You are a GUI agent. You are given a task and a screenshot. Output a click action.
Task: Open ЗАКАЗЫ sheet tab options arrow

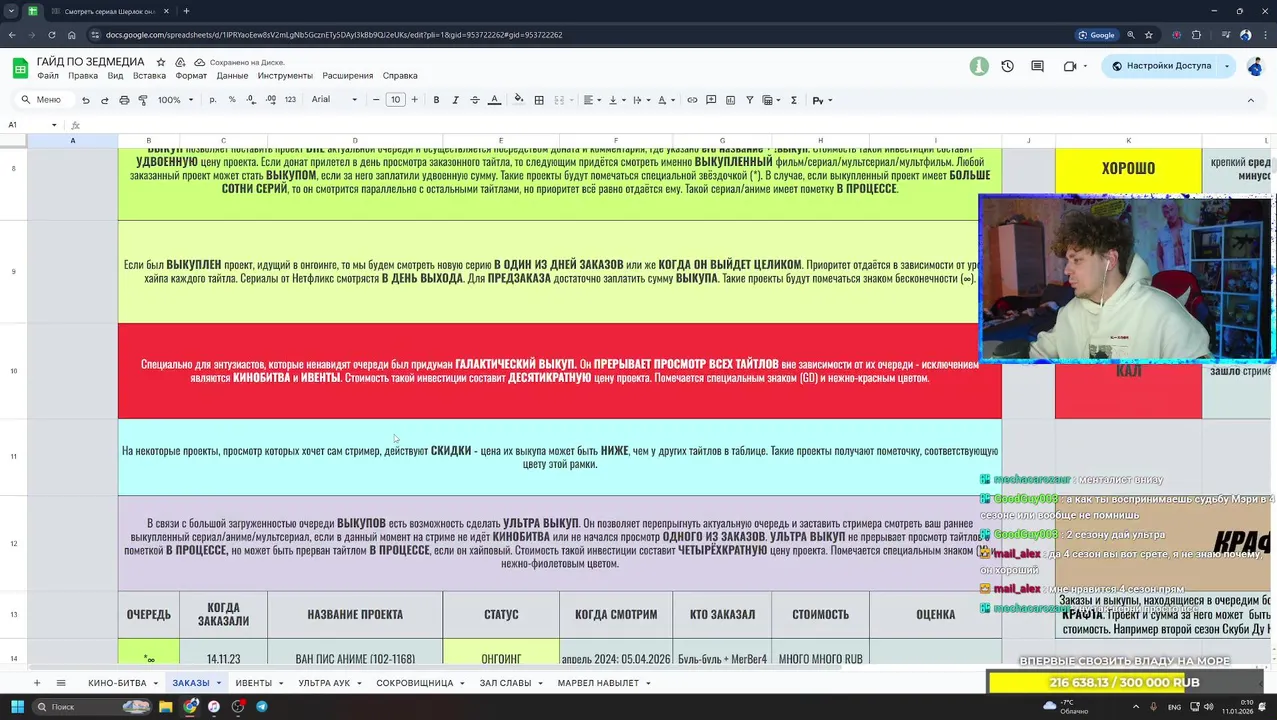pos(219,683)
